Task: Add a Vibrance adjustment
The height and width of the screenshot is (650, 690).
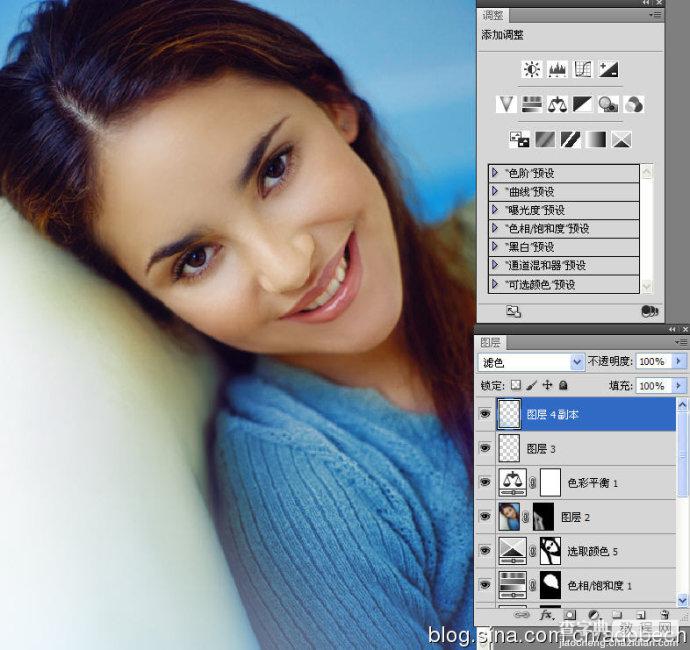Action: (506, 105)
